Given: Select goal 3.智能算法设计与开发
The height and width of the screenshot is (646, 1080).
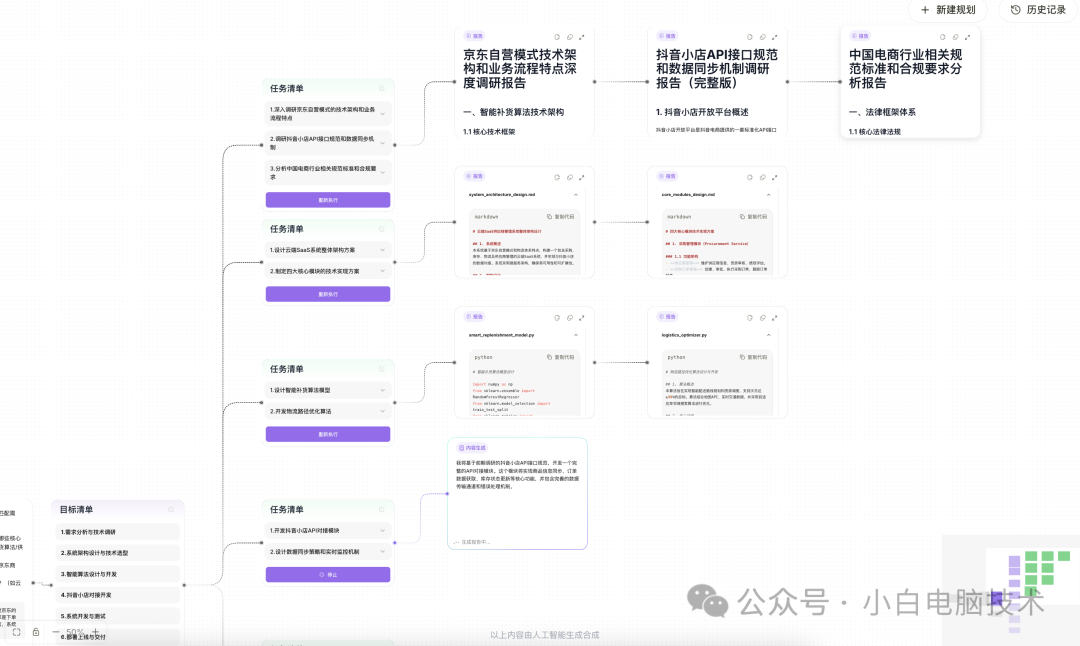Looking at the screenshot, I should 118,574.
